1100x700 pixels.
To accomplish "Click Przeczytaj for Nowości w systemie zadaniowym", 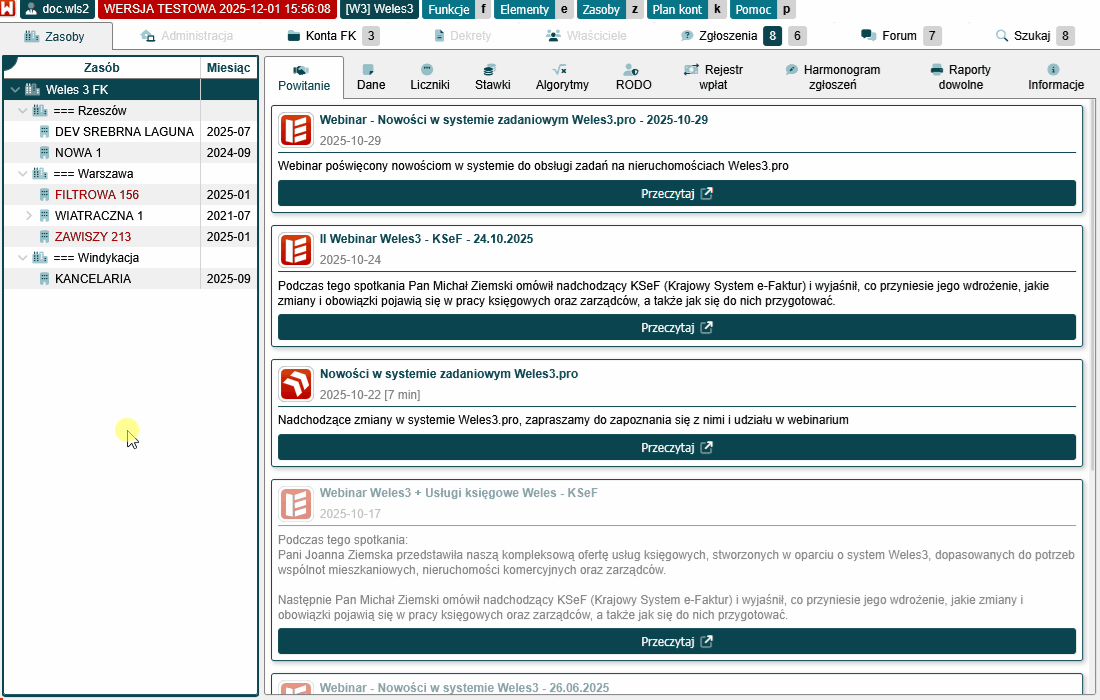I will pyautogui.click(x=676, y=447).
